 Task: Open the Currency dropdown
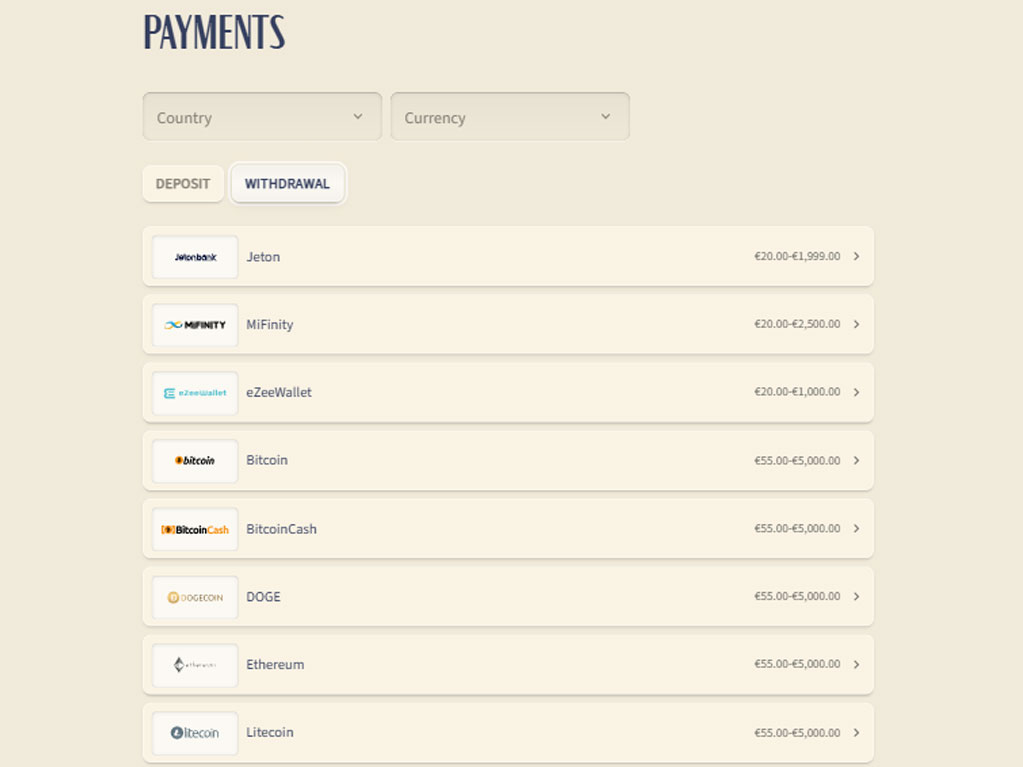(x=509, y=117)
